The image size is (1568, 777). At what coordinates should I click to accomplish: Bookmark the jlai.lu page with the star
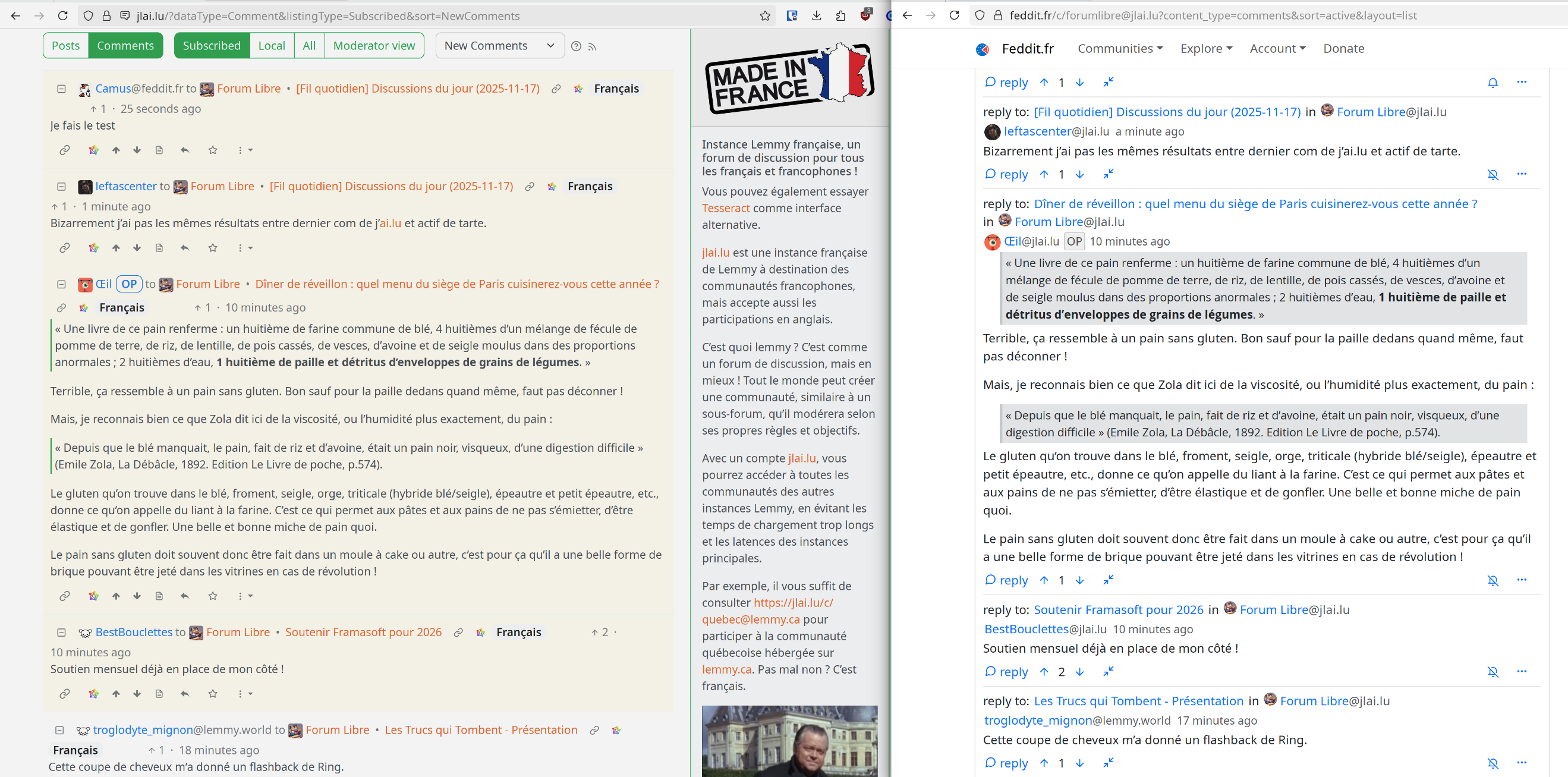[765, 16]
